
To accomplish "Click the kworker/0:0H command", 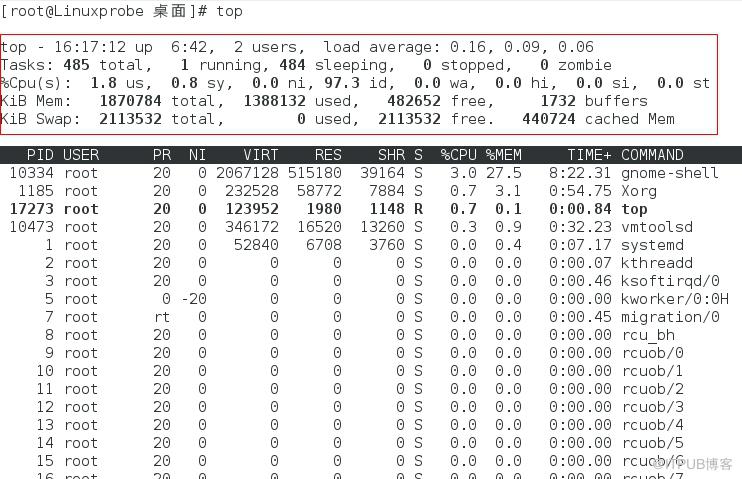I will pos(675,299).
